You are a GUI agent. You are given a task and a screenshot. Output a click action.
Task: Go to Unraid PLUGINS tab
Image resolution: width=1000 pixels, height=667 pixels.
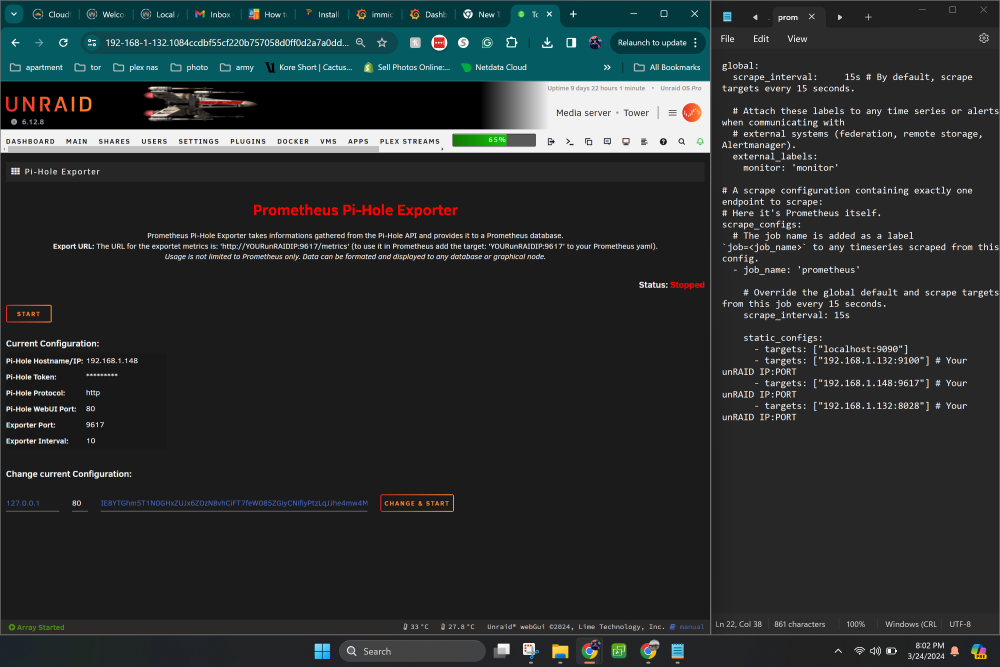pyautogui.click(x=248, y=142)
